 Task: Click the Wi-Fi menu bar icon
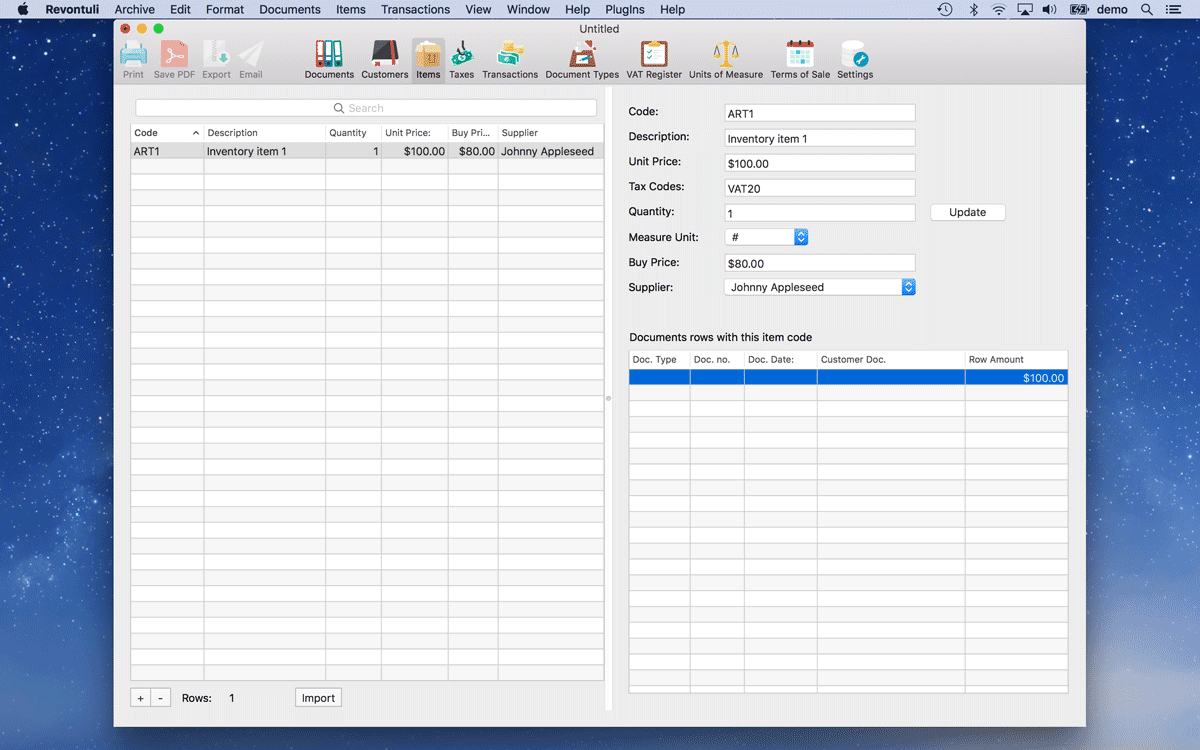coord(999,9)
